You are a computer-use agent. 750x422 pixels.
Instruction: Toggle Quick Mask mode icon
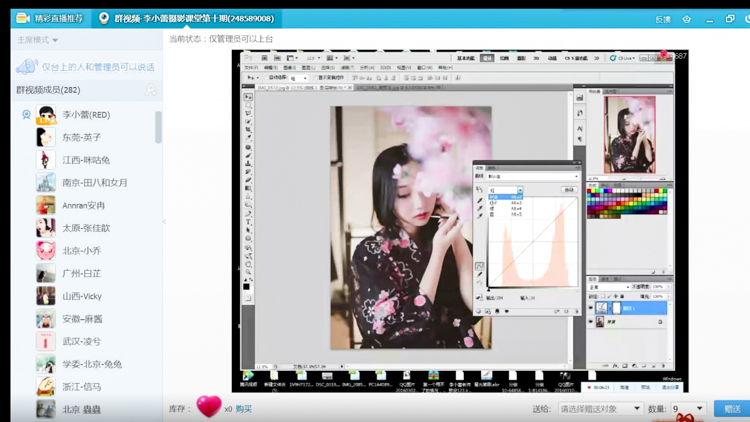click(x=248, y=298)
